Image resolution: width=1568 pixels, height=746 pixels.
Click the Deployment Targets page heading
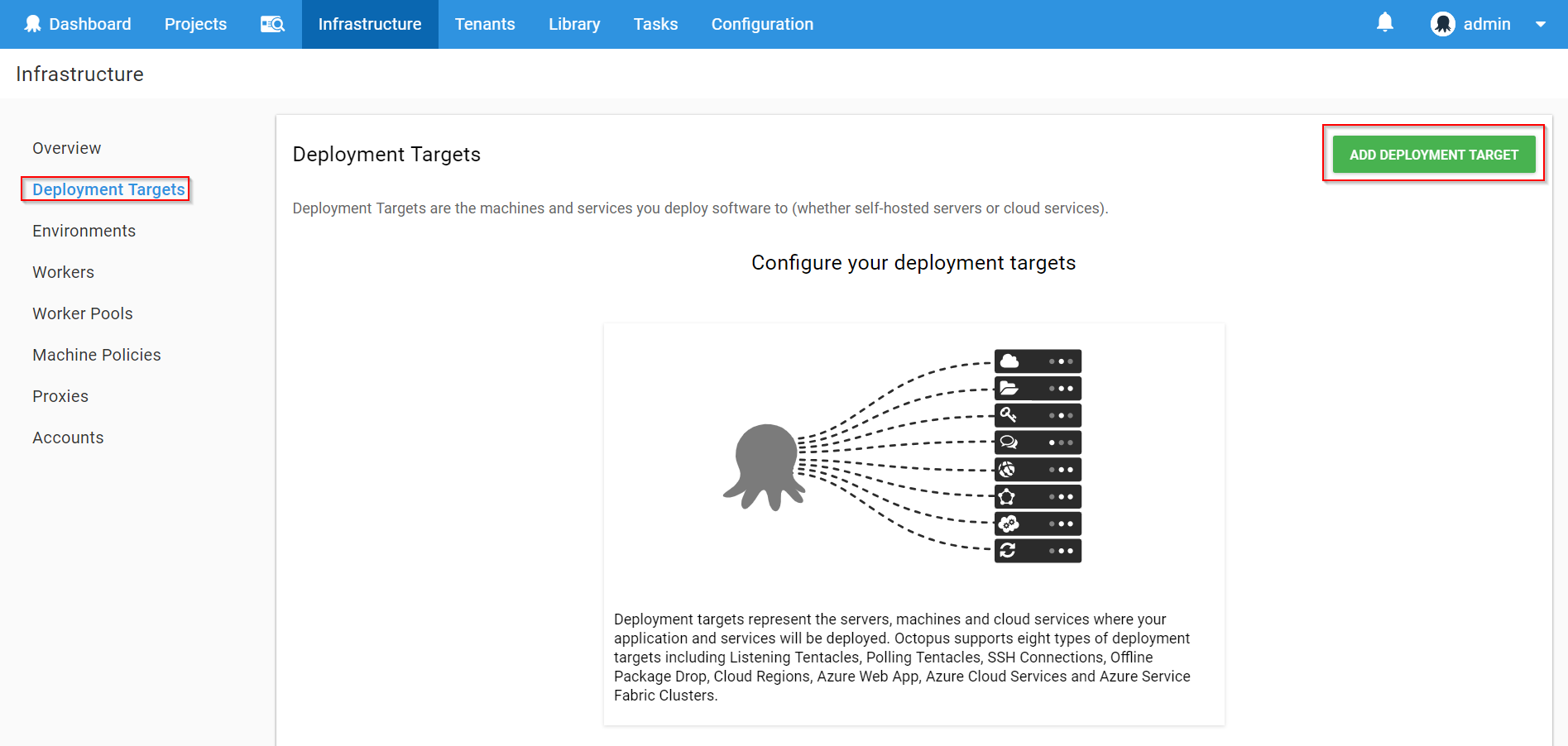pos(386,155)
